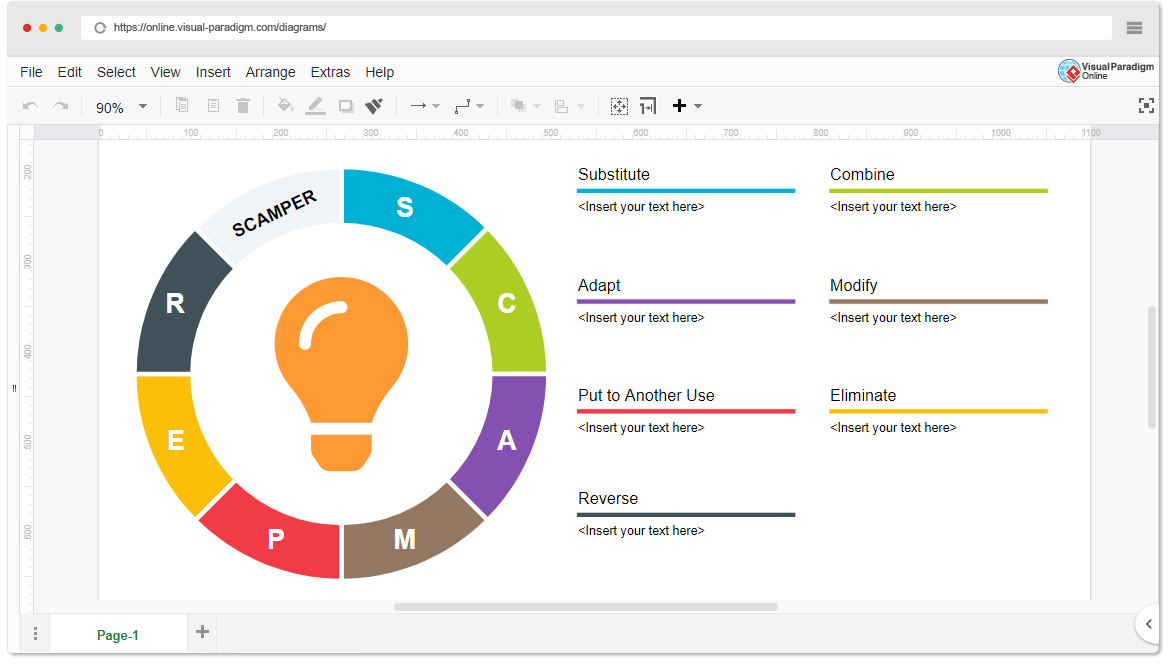Click the horizontal scrollbar thumb
The image size is (1170, 665).
(586, 607)
